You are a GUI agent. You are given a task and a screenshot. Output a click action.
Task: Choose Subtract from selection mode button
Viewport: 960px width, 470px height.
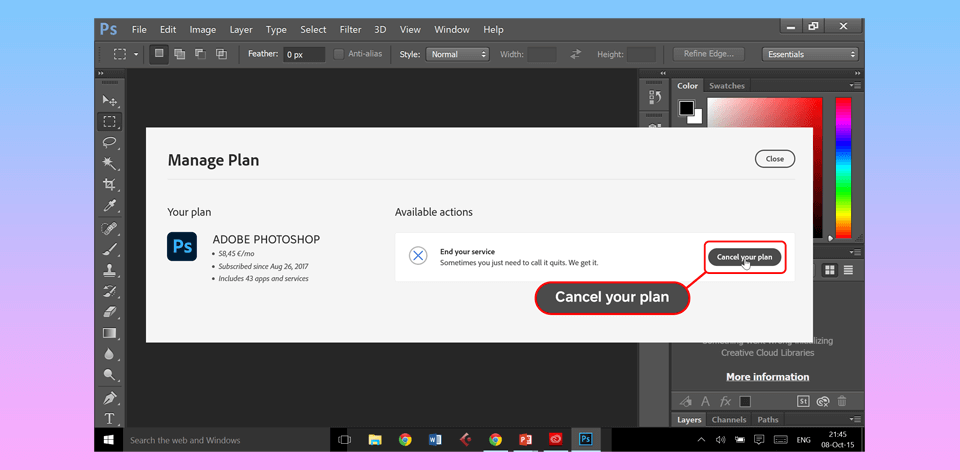200,54
